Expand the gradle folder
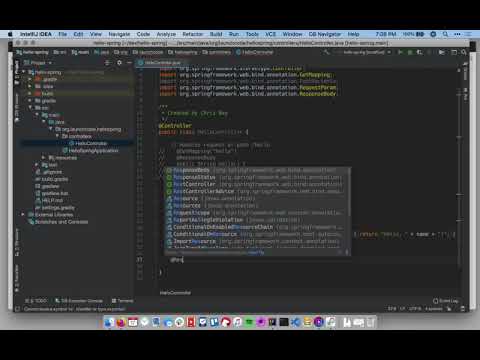This screenshot has width=480, height=360. pos(30,101)
